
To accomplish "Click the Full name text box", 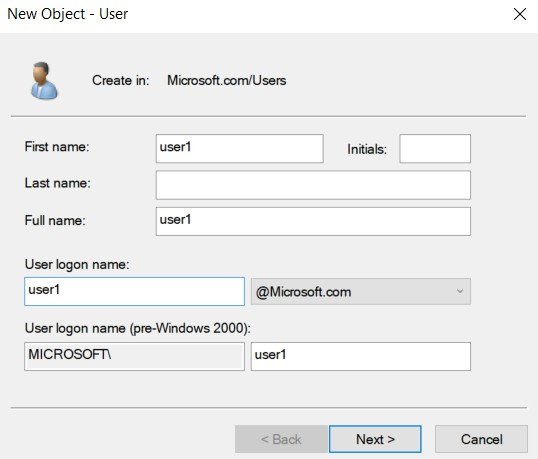I will pyautogui.click(x=313, y=221).
